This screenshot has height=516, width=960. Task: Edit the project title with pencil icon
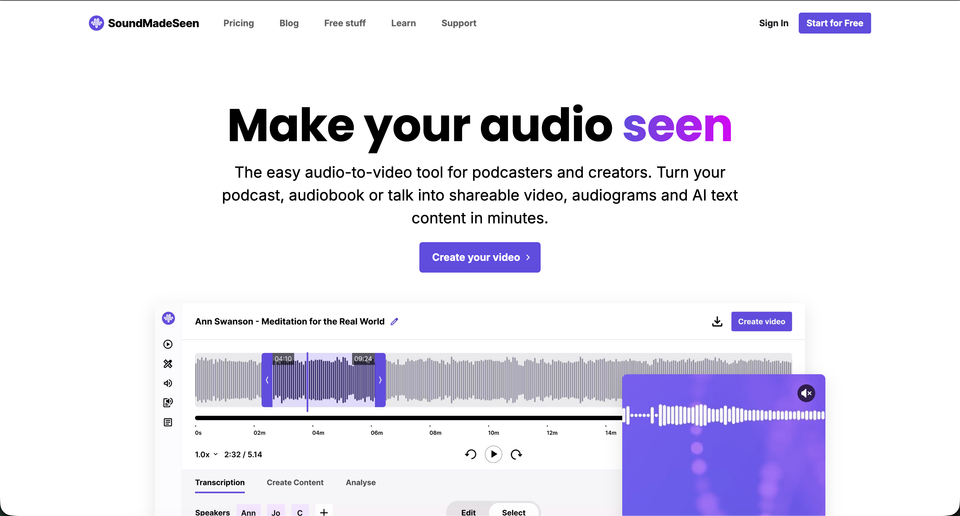click(x=394, y=321)
